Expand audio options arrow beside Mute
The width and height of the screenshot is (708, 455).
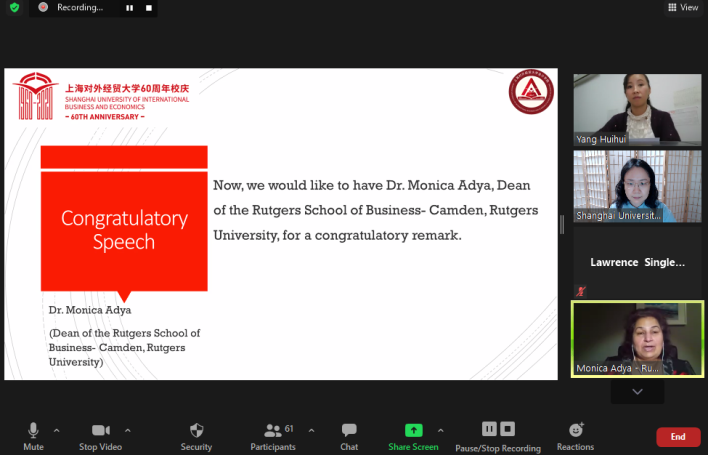coord(56,430)
